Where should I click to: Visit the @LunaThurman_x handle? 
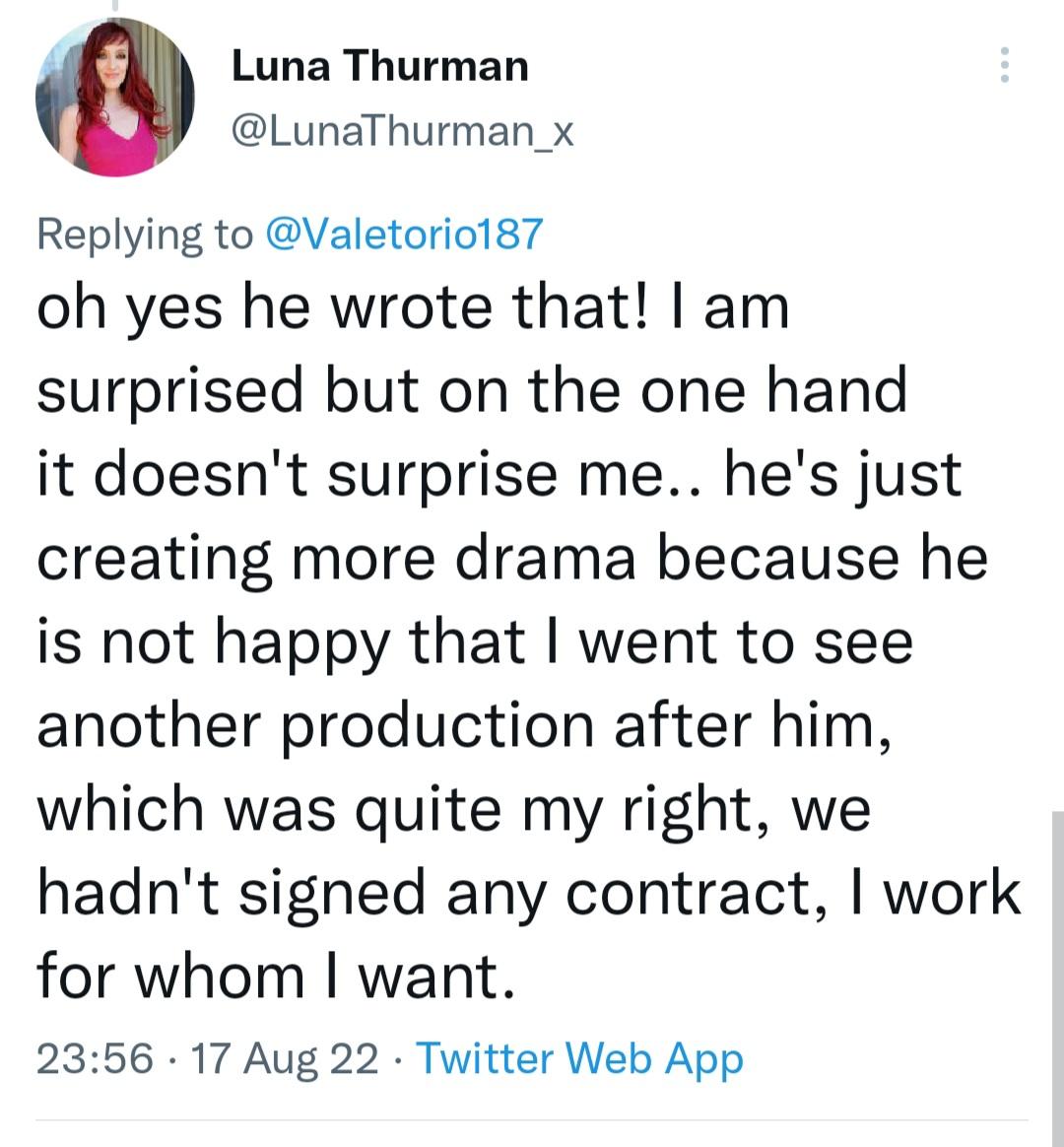pyautogui.click(x=401, y=131)
